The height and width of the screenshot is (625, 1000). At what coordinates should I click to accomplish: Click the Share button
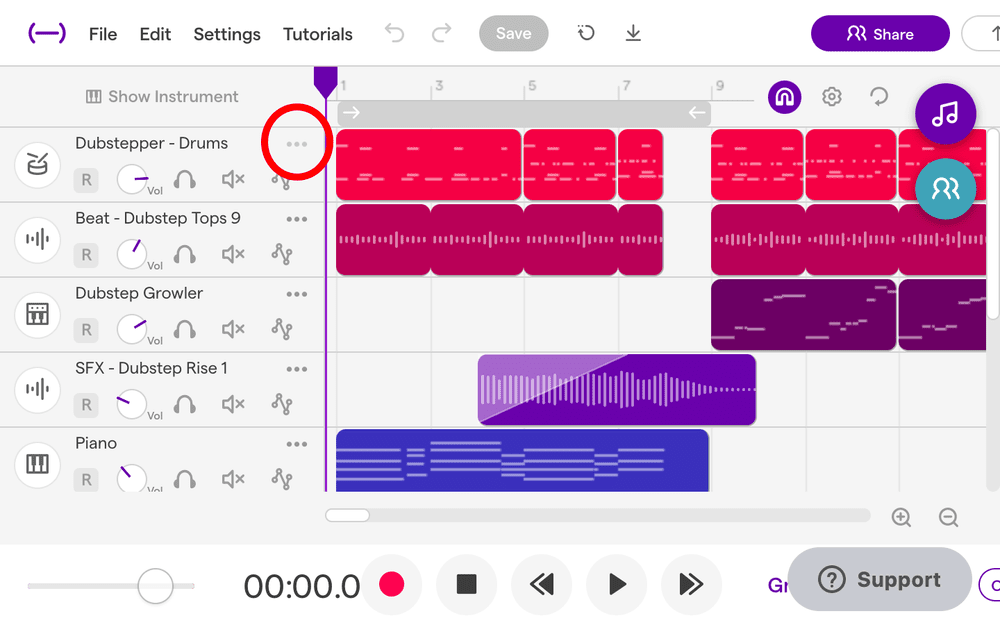879,33
